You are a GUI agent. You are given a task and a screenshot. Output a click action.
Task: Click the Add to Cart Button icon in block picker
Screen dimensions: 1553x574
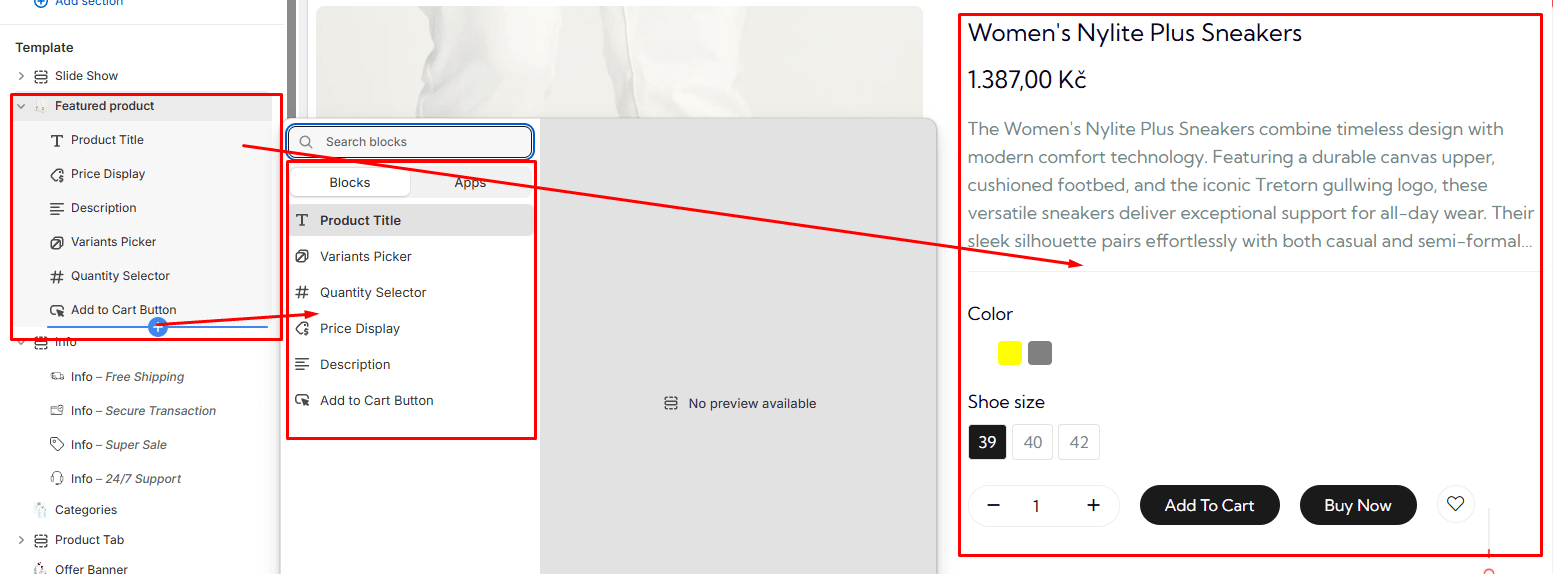[x=302, y=400]
